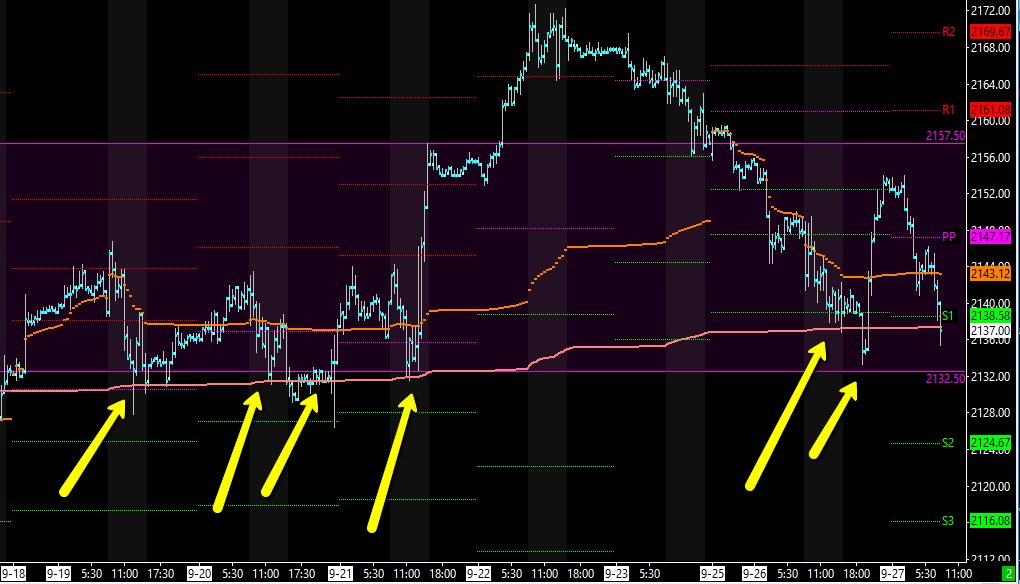Click the S2 support label
The image size is (1020, 584).
click(948, 443)
